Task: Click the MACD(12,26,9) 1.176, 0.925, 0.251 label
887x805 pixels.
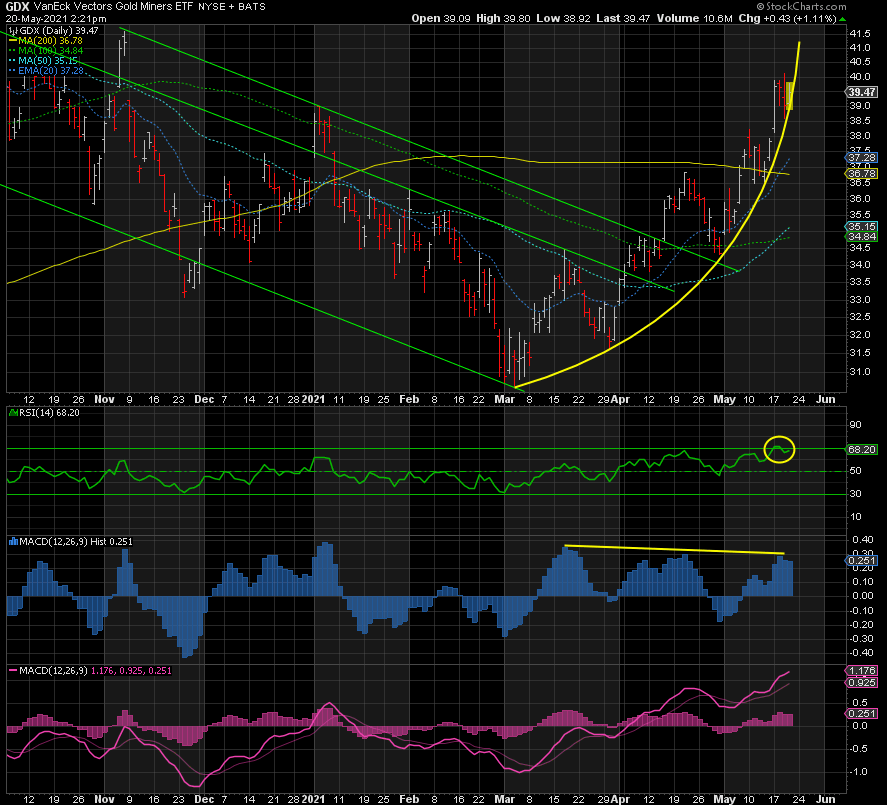Action: click(96, 671)
